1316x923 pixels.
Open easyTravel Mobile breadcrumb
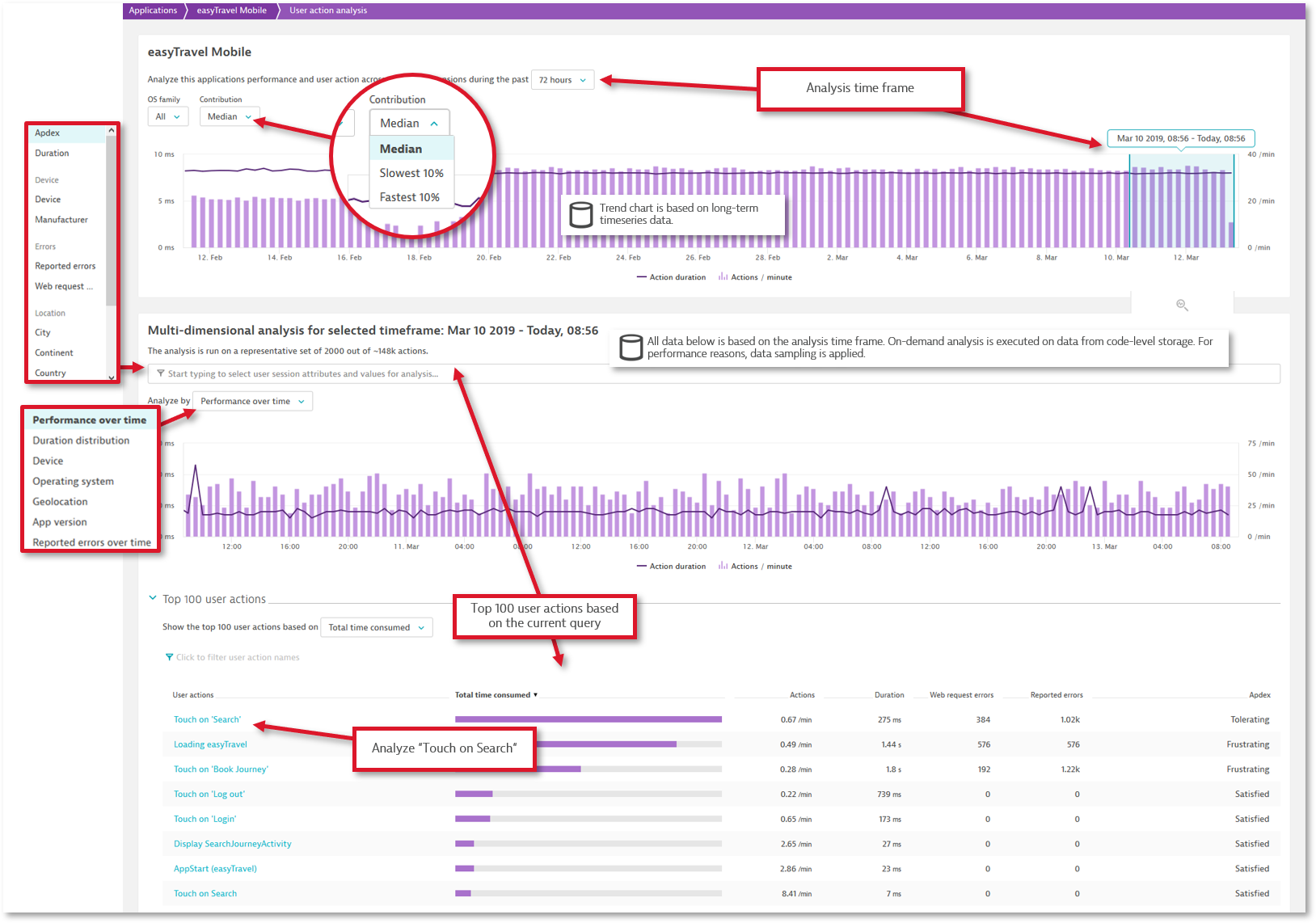(x=231, y=11)
